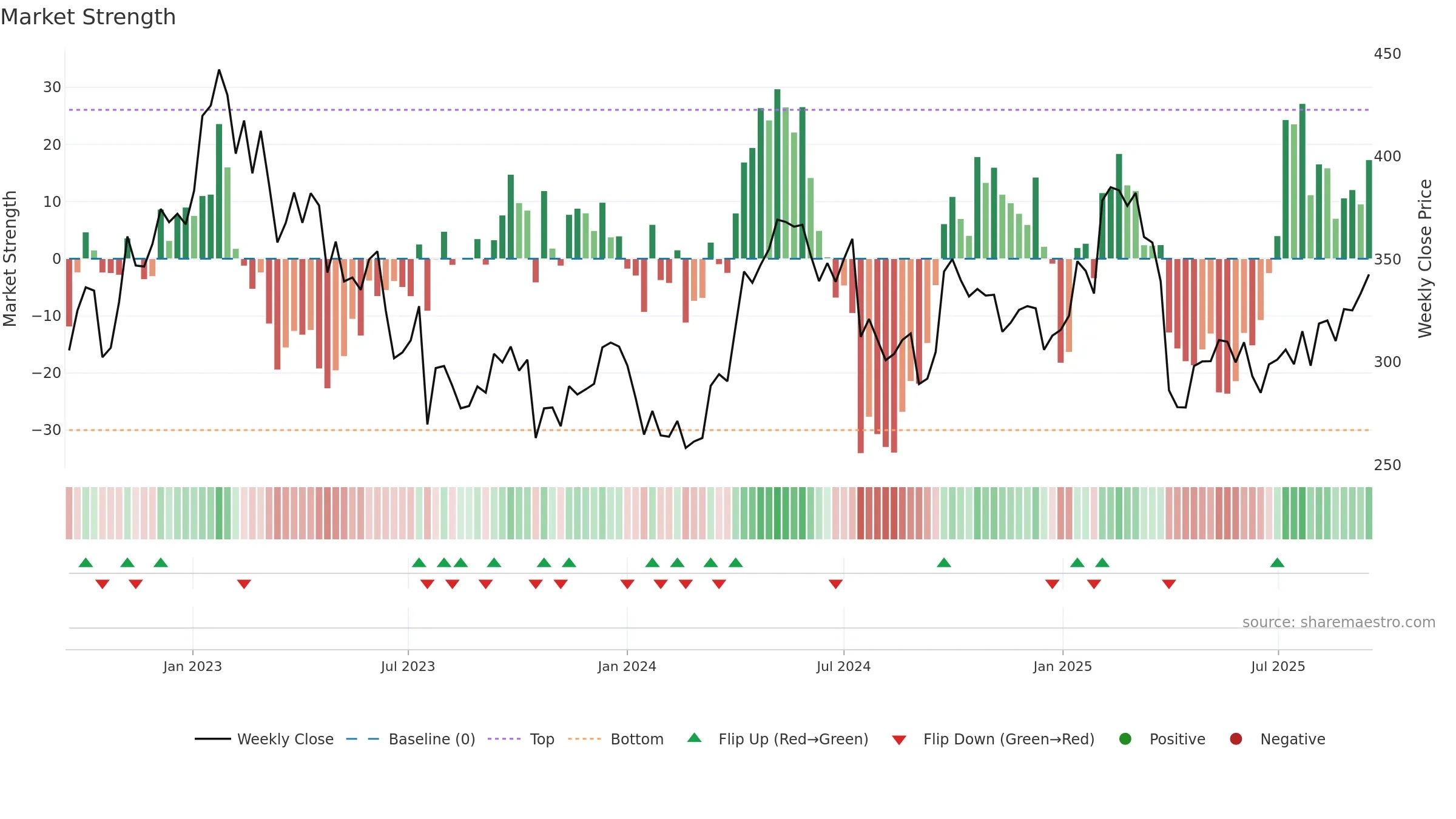Click the 400 price axis tick
Image resolution: width=1456 pixels, height=819 pixels.
pyautogui.click(x=1387, y=157)
